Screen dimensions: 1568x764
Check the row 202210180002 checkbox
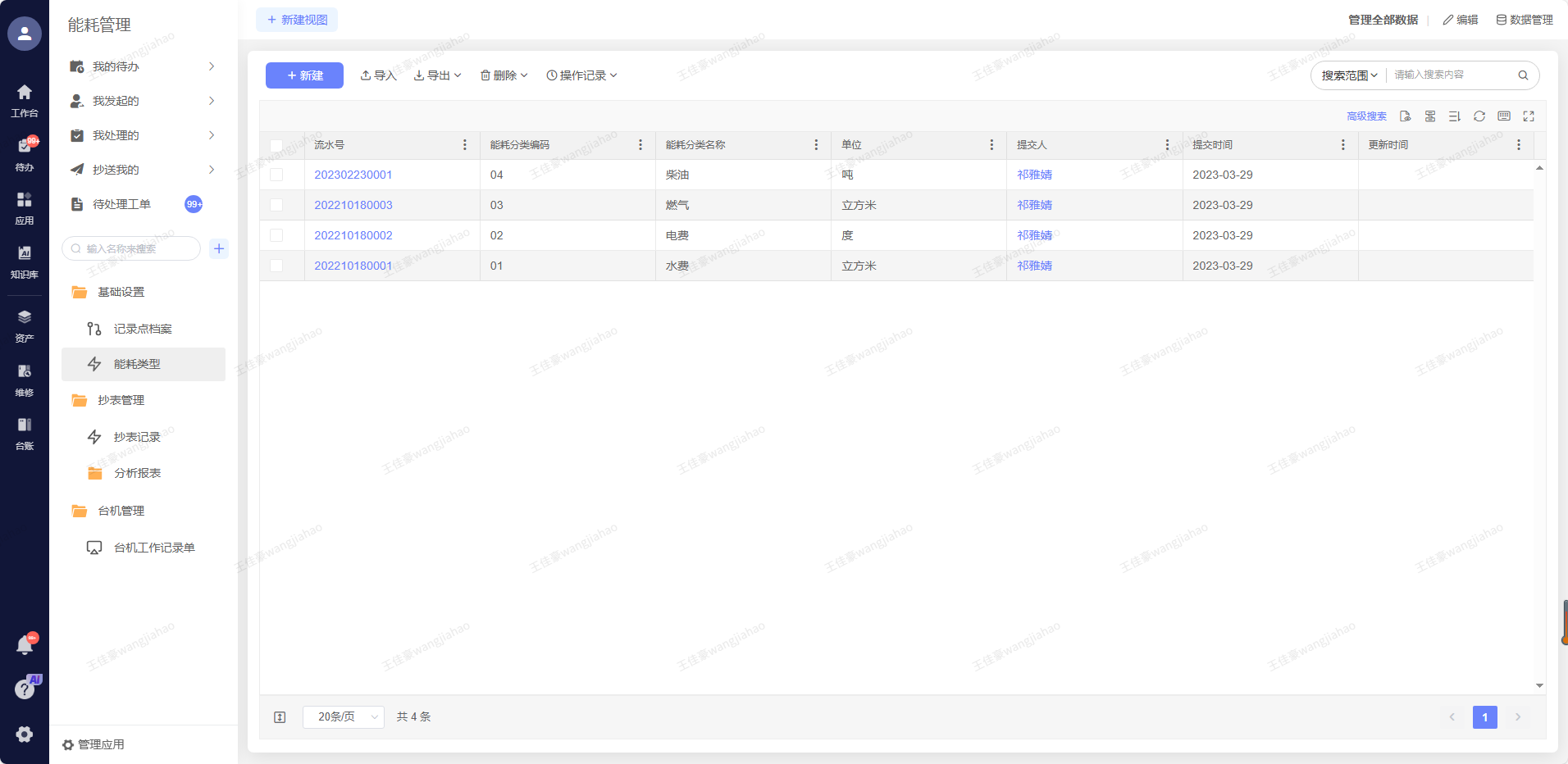[276, 235]
